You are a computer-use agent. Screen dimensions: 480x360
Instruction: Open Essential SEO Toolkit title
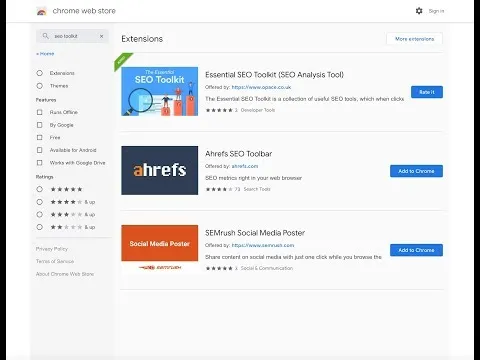pos(274,75)
